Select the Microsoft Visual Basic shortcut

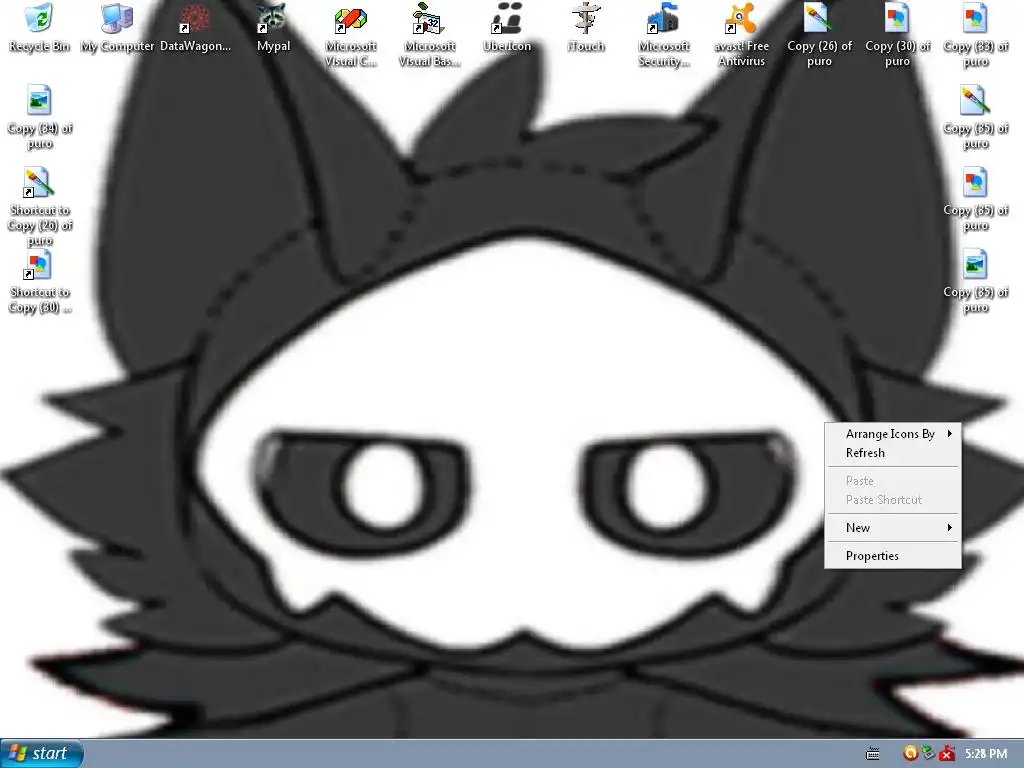[x=429, y=35]
